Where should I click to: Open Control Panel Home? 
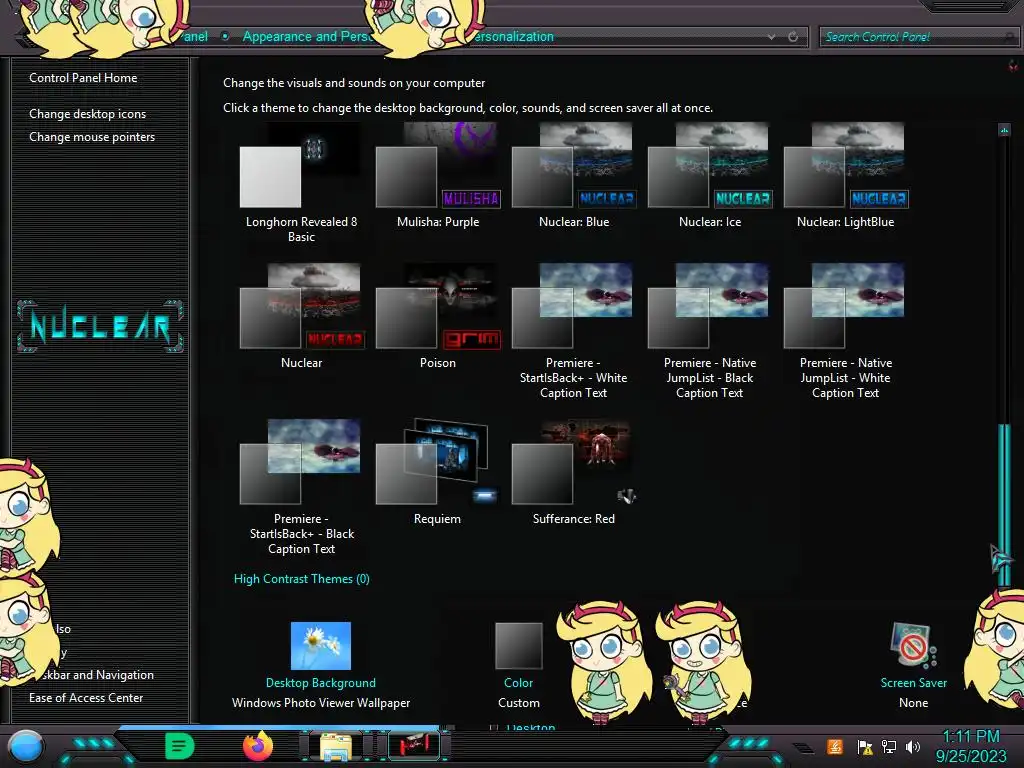click(x=83, y=78)
